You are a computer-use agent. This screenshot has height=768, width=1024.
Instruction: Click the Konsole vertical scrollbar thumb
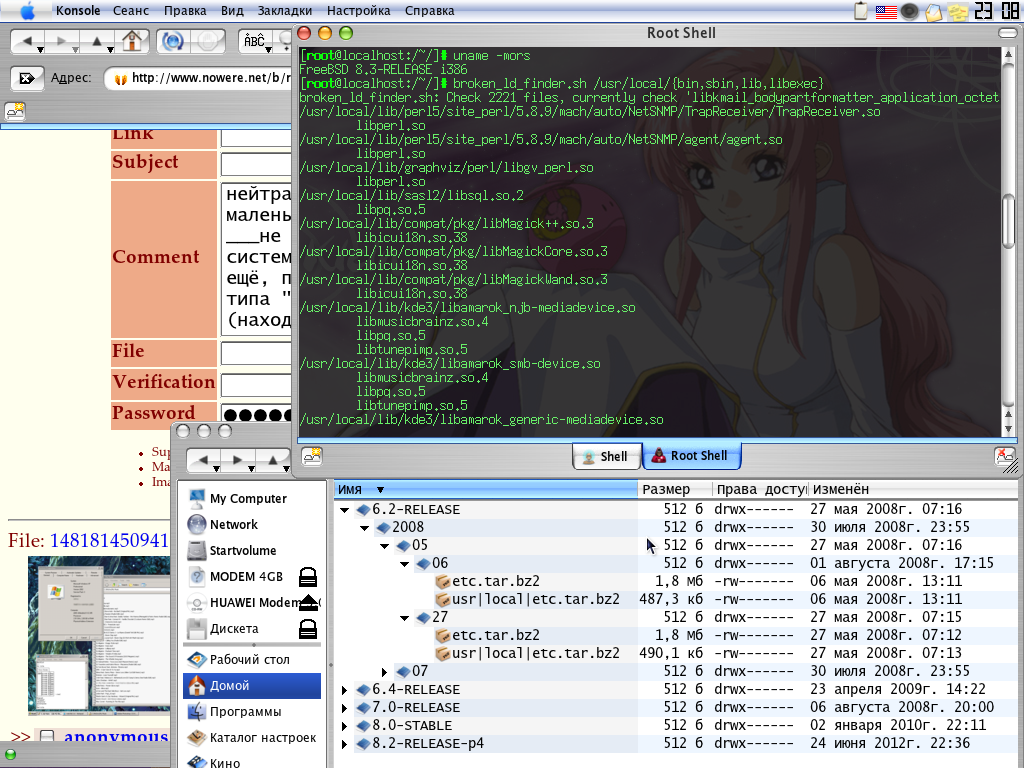pyautogui.click(x=1008, y=220)
